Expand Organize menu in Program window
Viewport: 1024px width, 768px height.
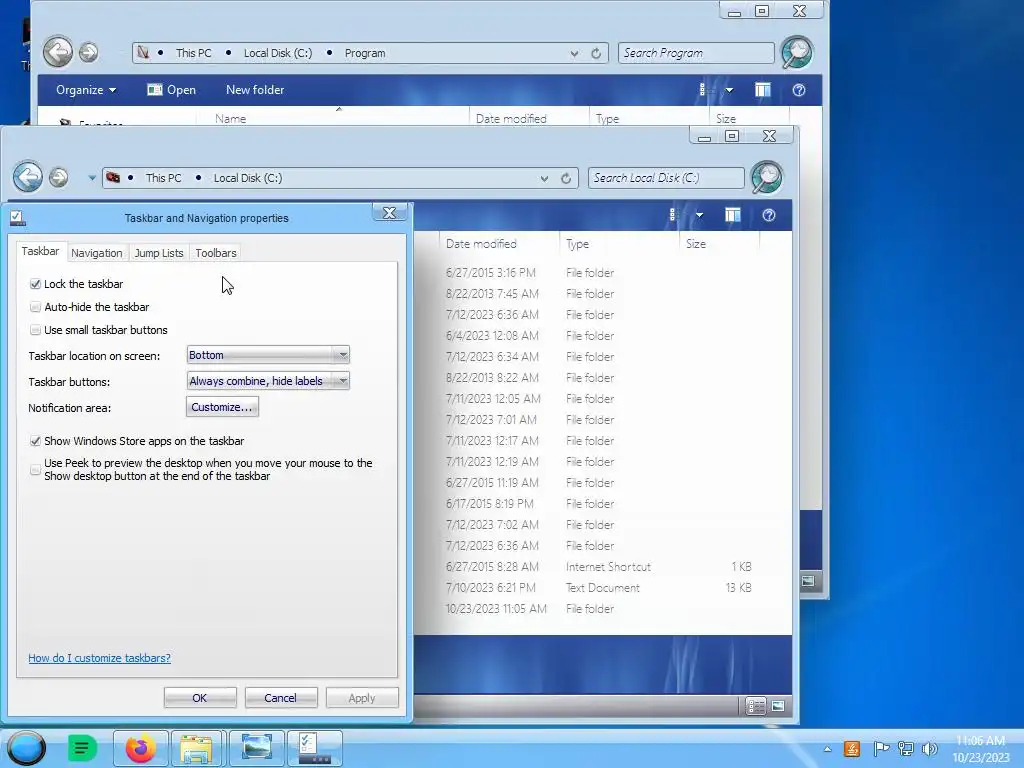pos(86,90)
